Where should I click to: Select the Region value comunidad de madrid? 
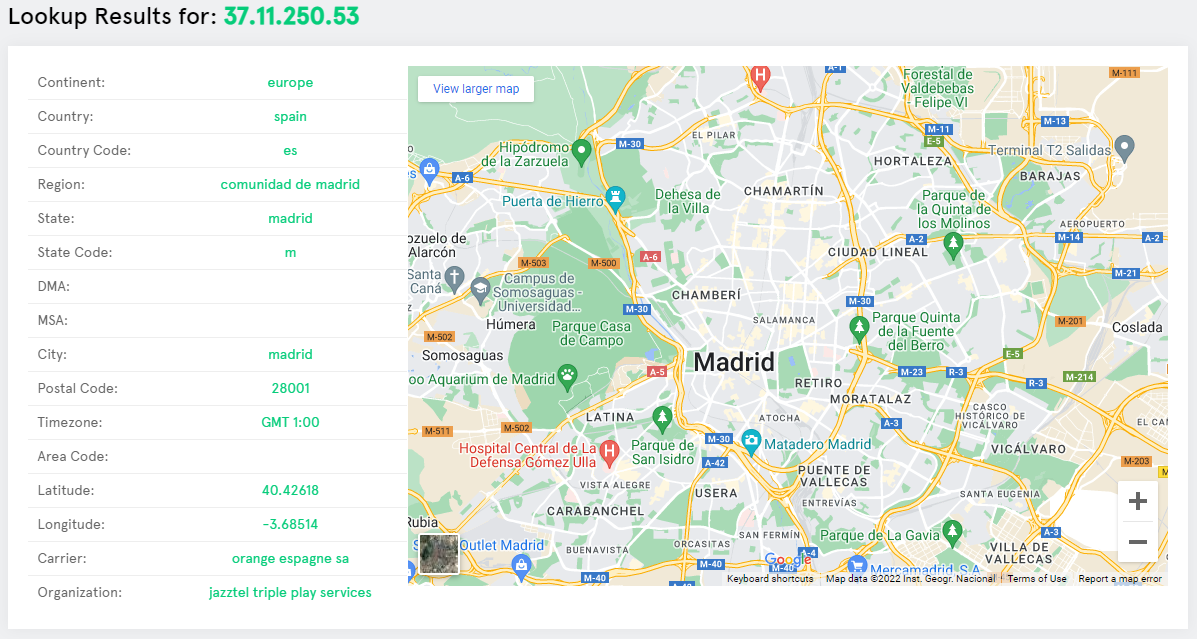(x=290, y=185)
